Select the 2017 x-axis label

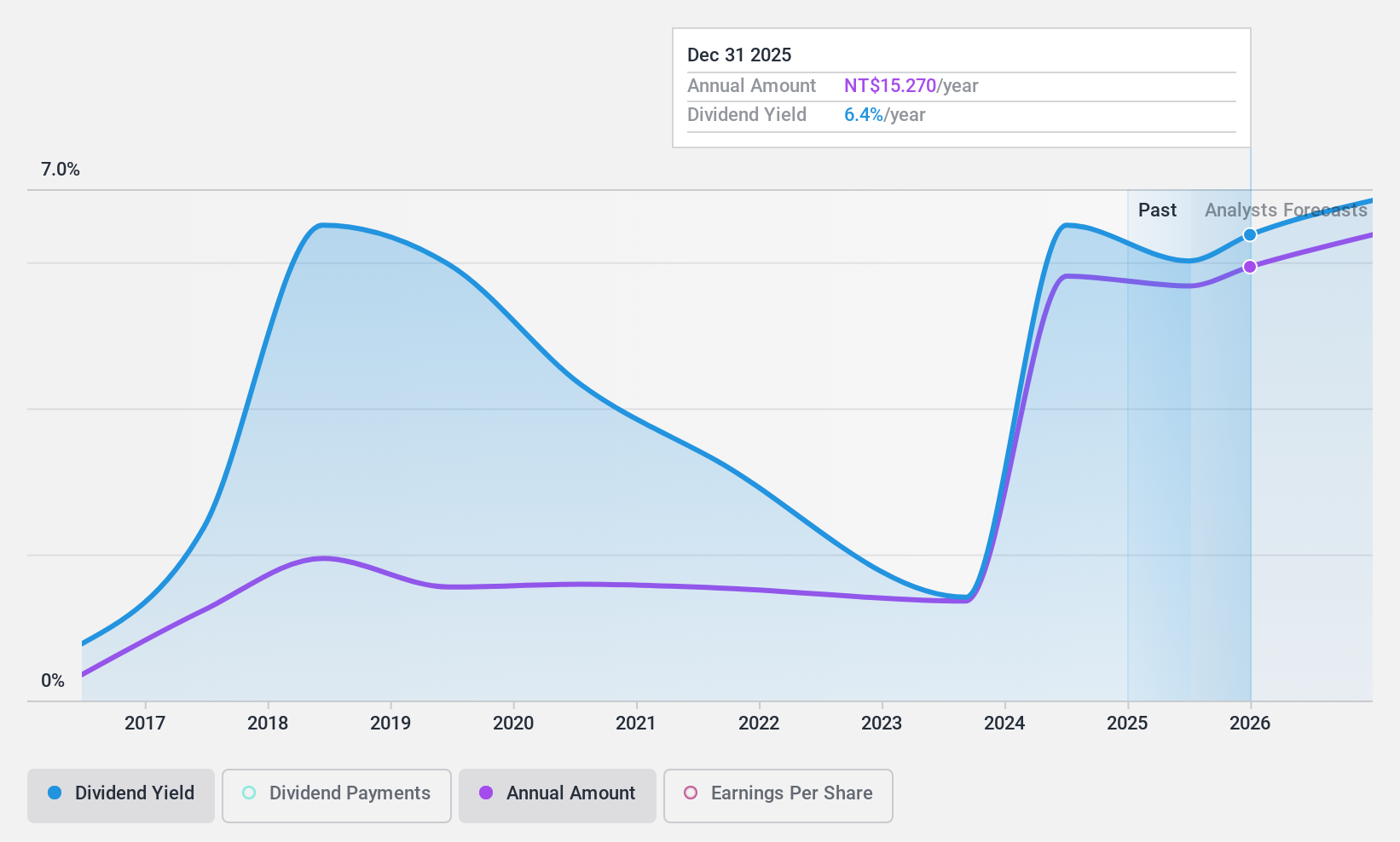(x=145, y=724)
